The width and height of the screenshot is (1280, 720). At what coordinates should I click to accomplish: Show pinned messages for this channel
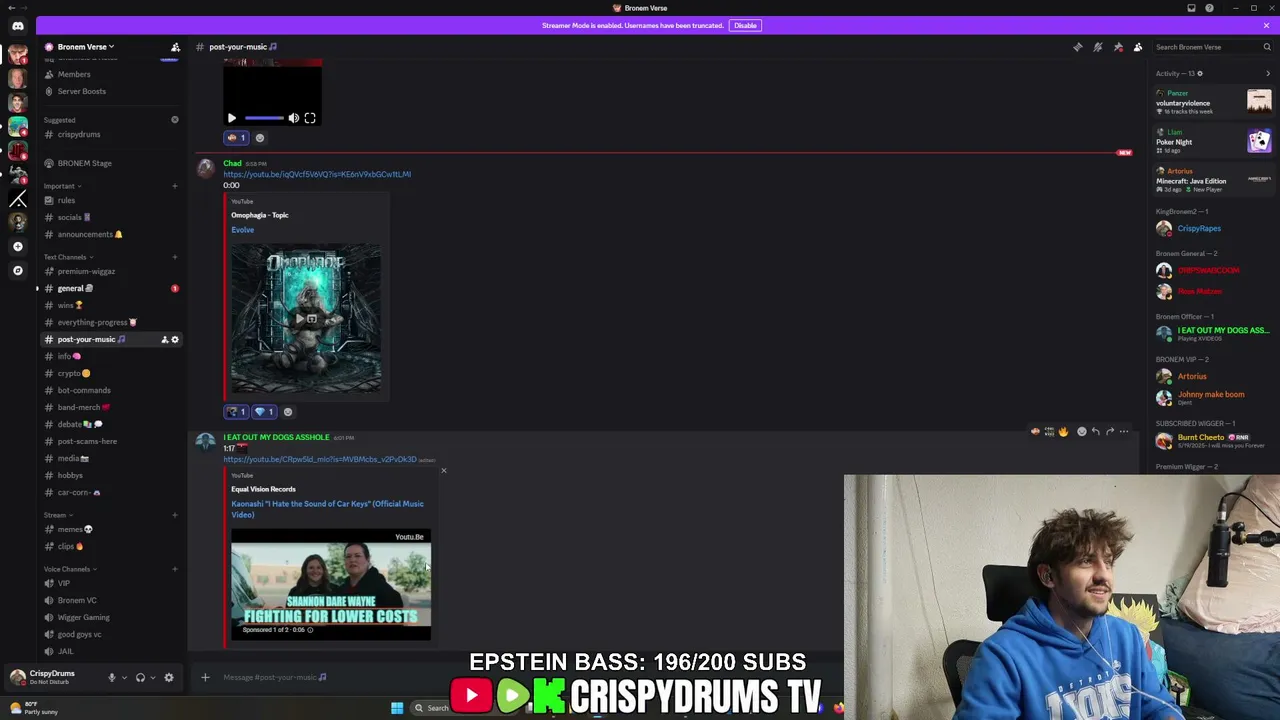[x=1118, y=47]
